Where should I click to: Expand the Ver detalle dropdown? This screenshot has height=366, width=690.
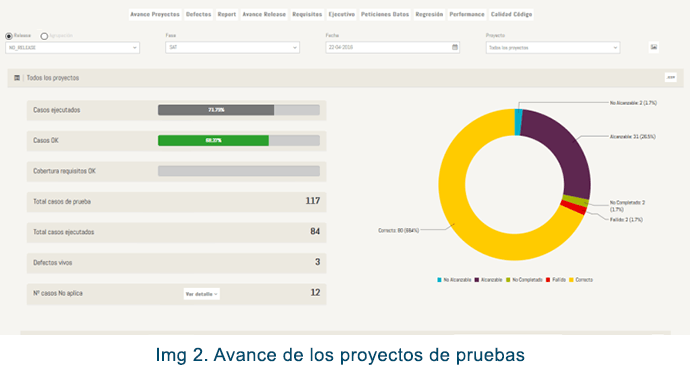202,294
